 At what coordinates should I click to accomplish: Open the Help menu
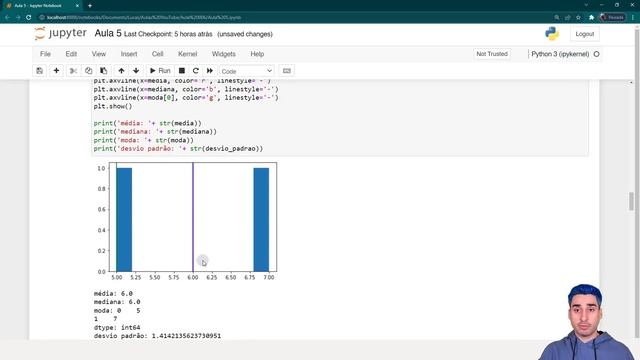[x=257, y=54]
